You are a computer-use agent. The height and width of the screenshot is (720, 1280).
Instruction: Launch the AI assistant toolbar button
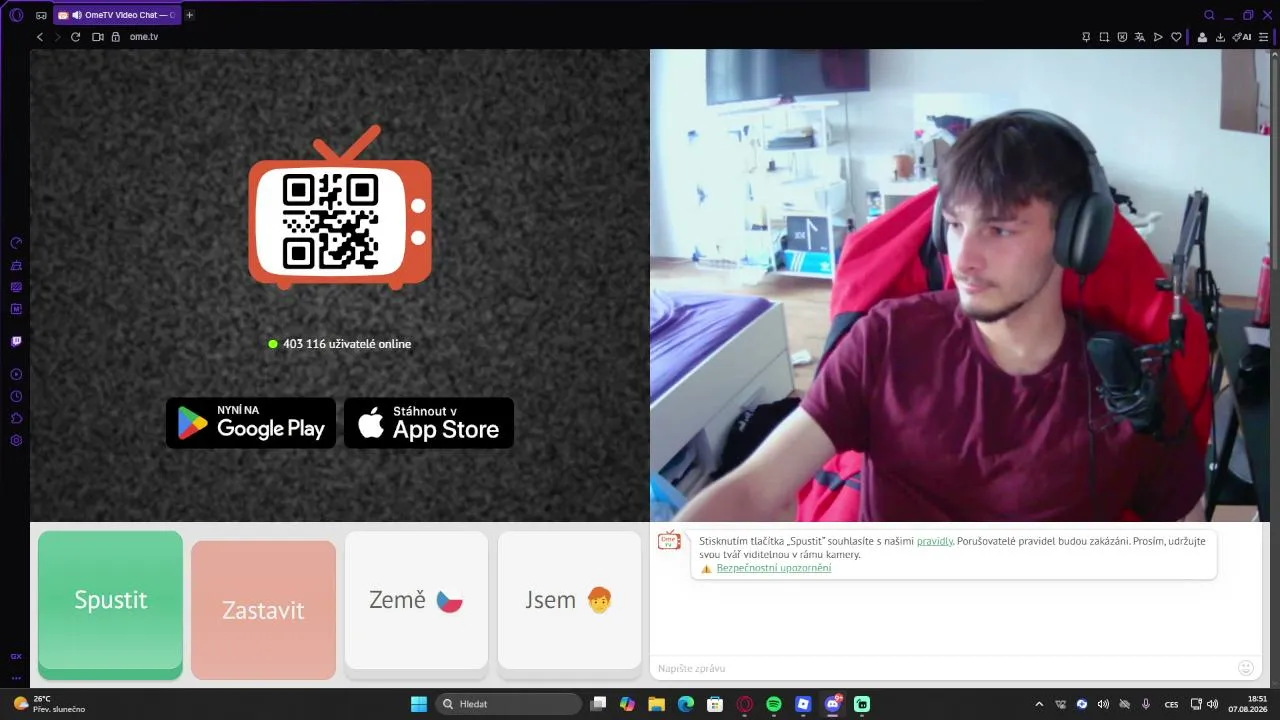(1242, 37)
